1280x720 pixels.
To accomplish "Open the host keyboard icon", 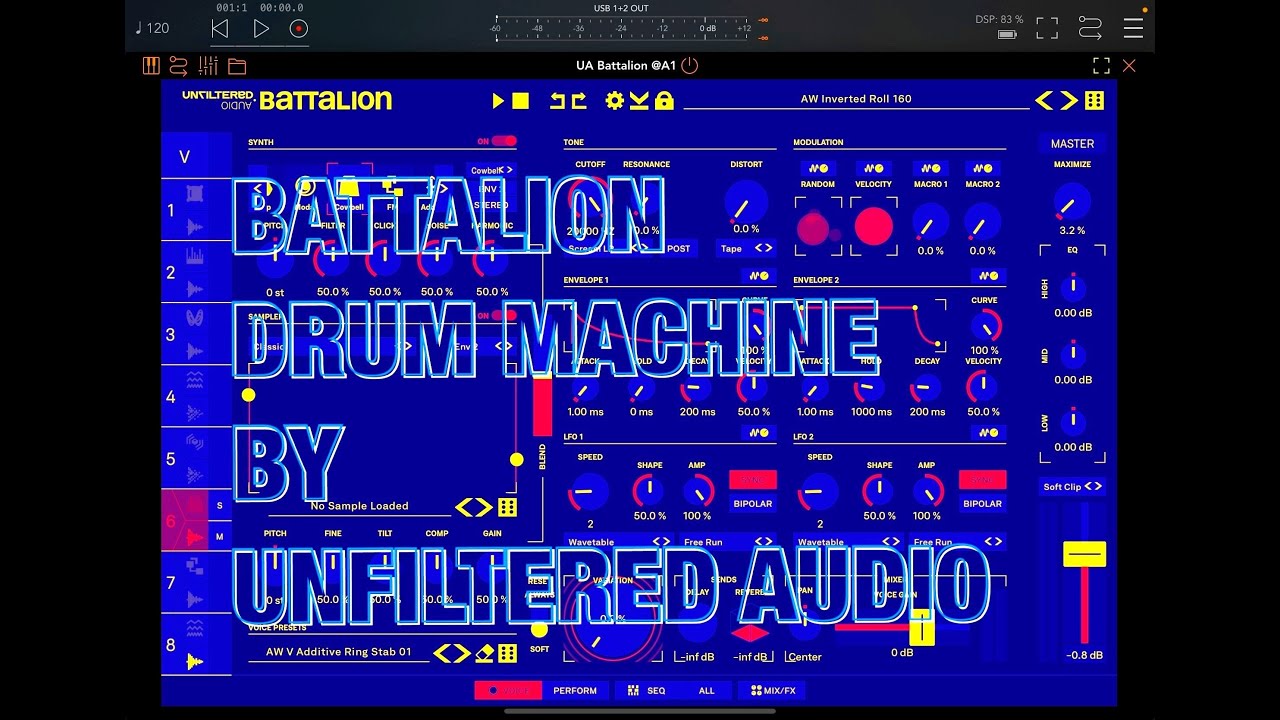I will click(152, 66).
